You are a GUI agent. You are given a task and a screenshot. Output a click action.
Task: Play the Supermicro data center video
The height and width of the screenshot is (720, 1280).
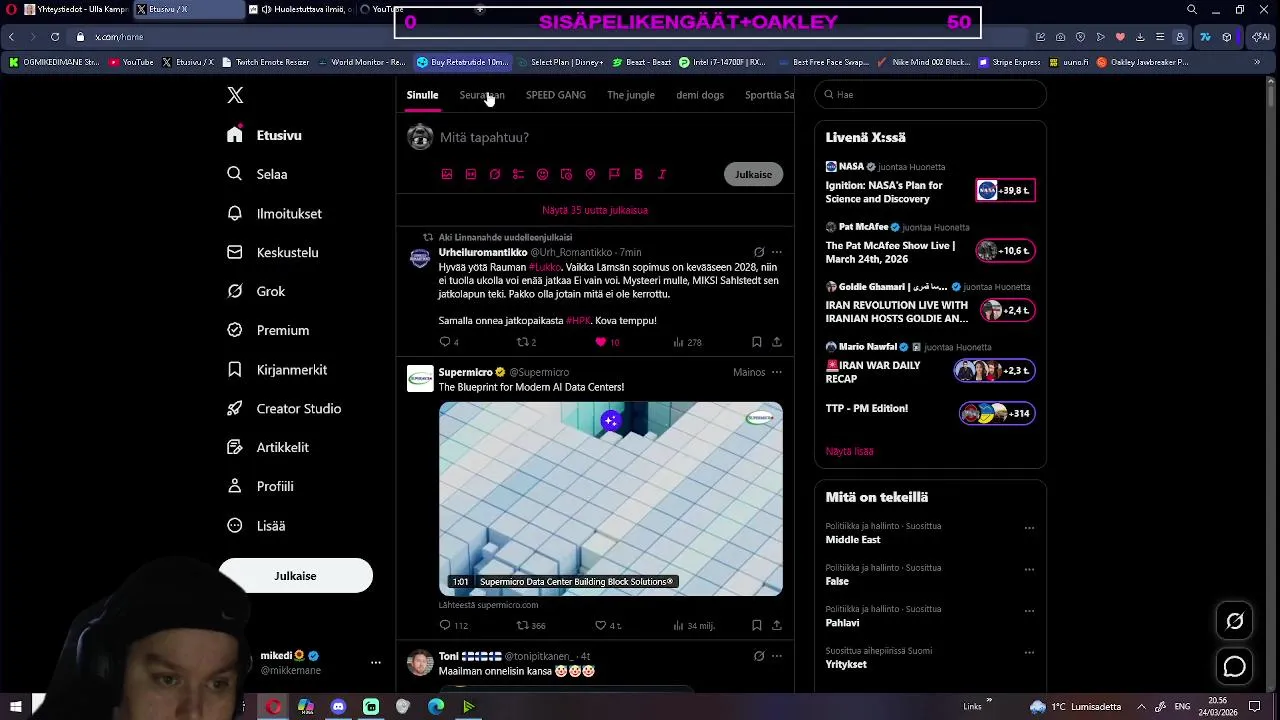coord(611,499)
